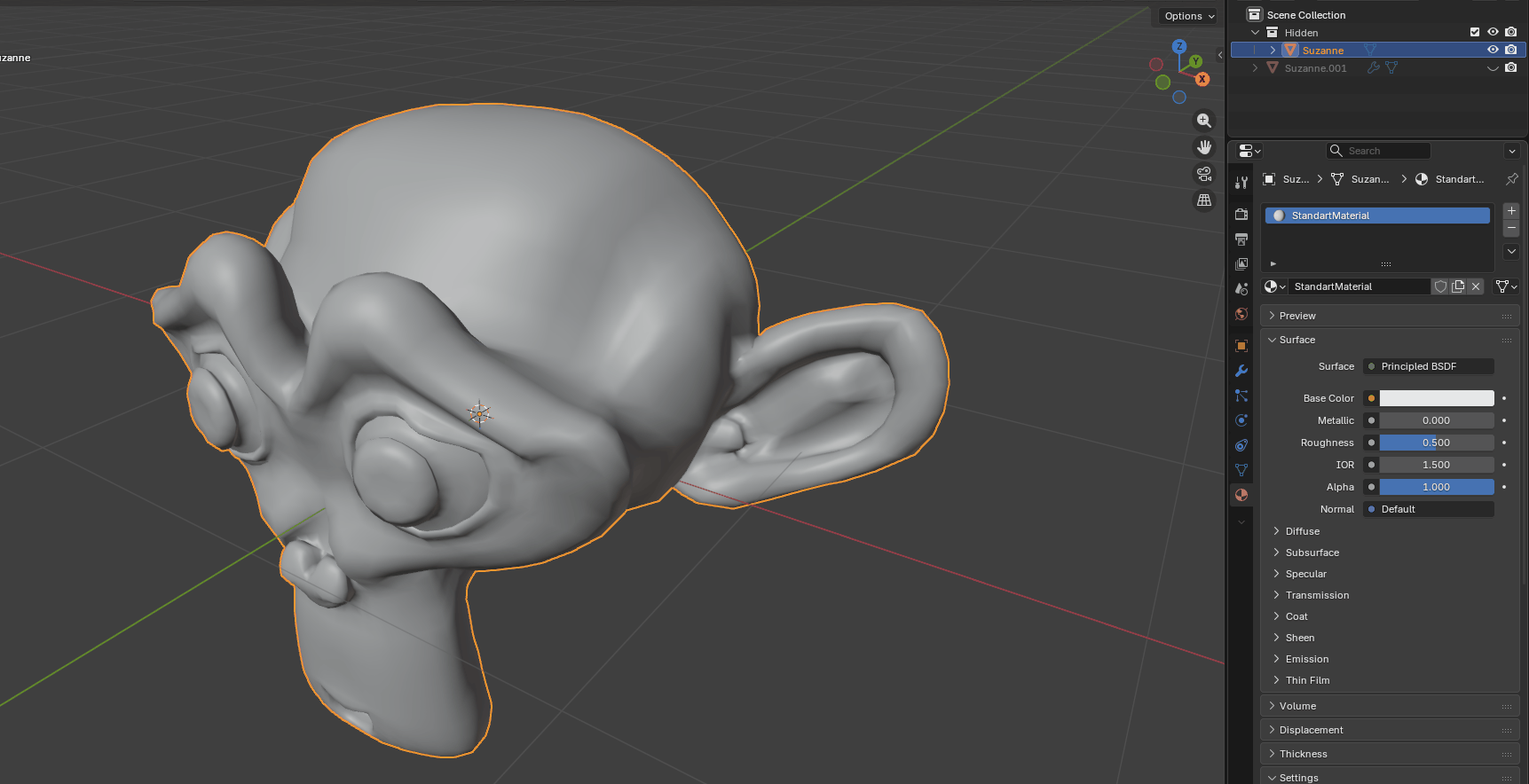Adjust the Roughness slider
The image size is (1529, 784).
click(1437, 443)
